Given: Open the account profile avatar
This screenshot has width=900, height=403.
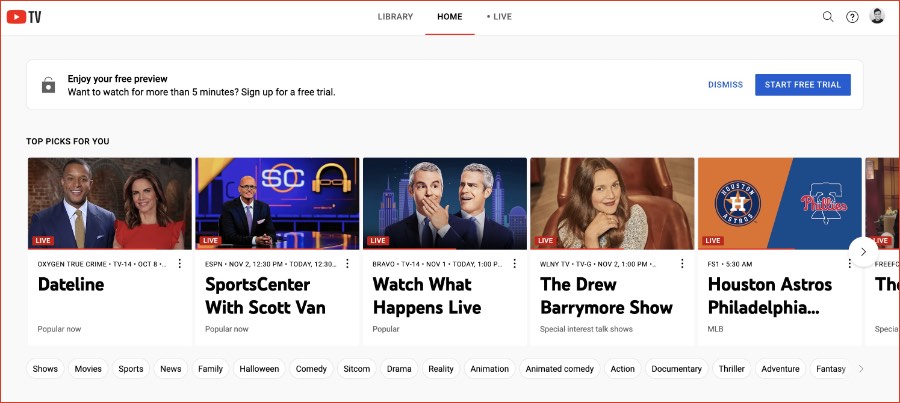Looking at the screenshot, I should pyautogui.click(x=877, y=16).
